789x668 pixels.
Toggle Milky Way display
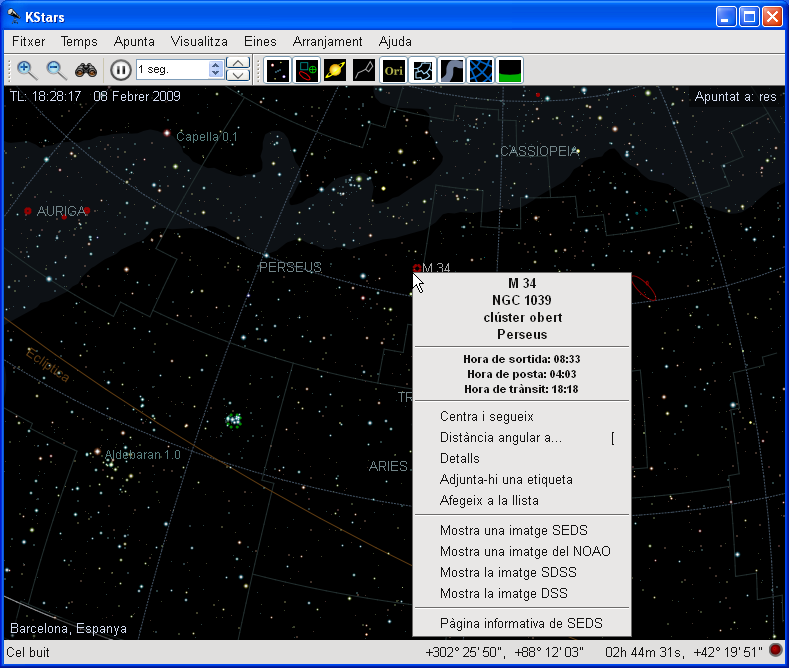451,70
